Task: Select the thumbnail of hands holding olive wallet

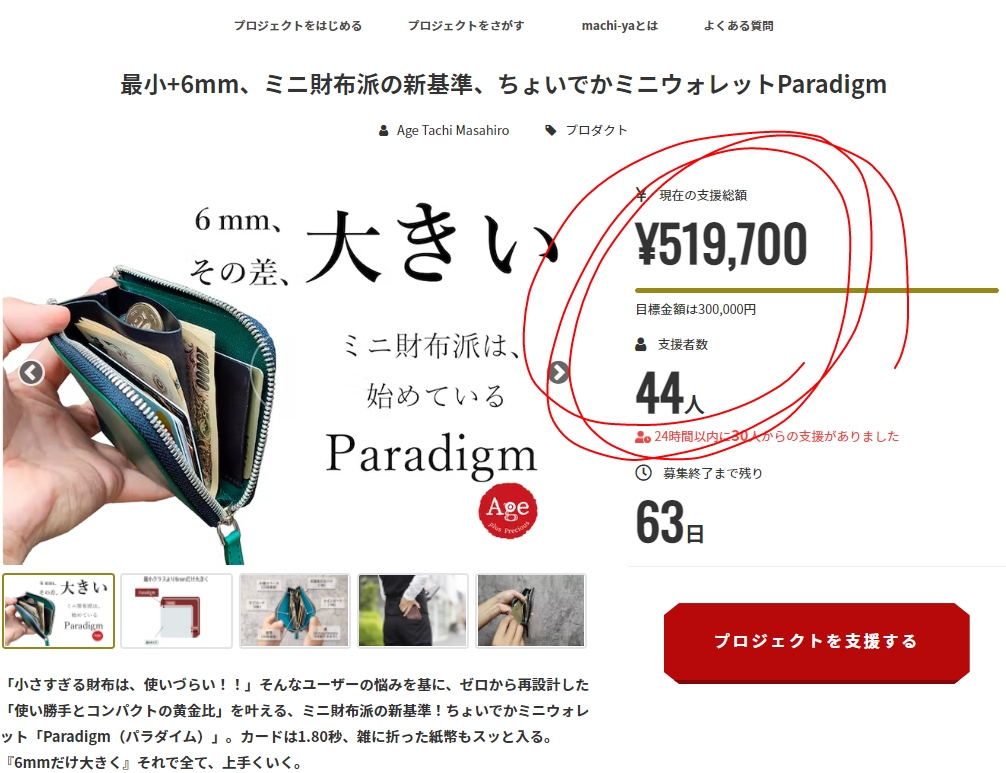Action: (531, 611)
